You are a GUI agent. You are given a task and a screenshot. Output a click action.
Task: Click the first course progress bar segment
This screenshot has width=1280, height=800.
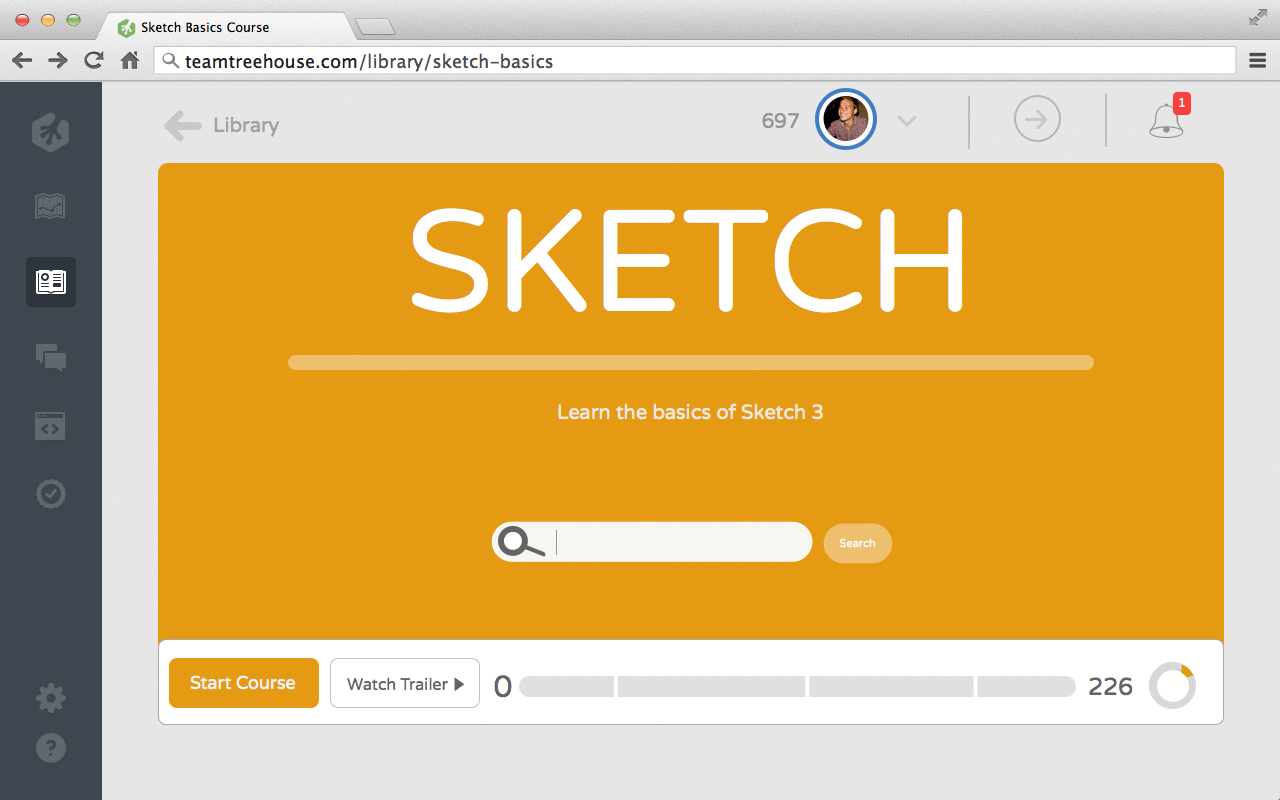coord(567,686)
